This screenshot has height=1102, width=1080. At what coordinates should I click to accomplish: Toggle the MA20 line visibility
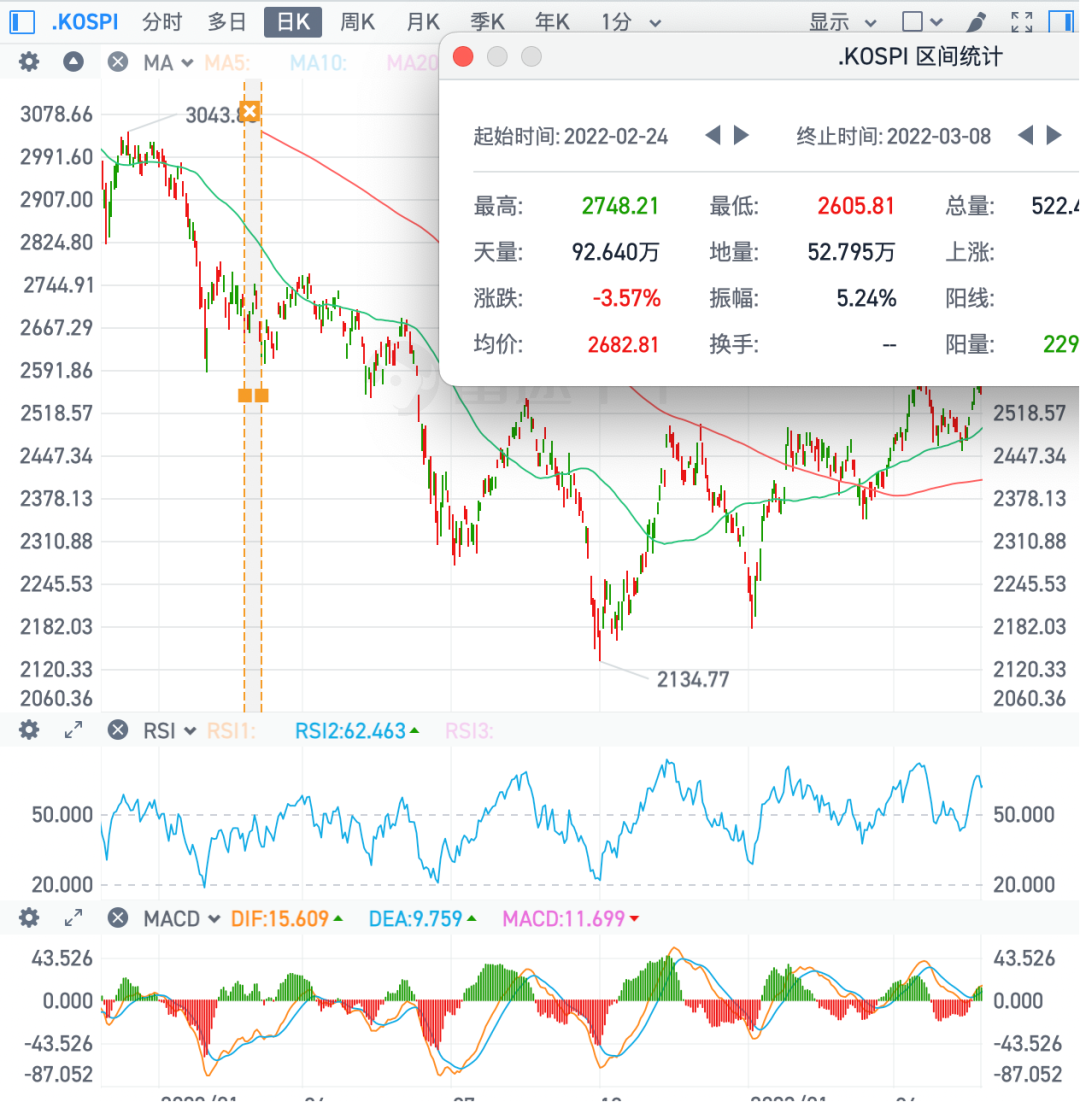(412, 63)
